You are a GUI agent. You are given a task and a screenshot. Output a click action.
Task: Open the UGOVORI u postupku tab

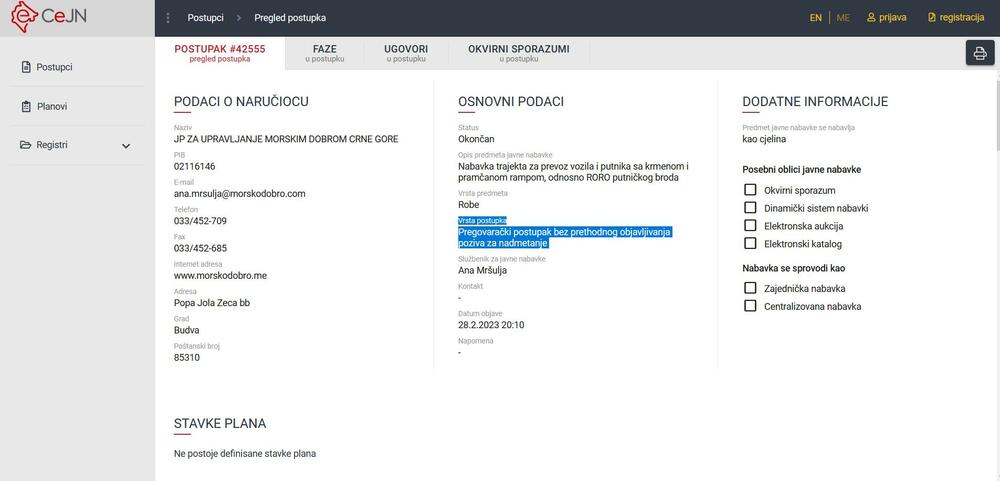point(407,53)
